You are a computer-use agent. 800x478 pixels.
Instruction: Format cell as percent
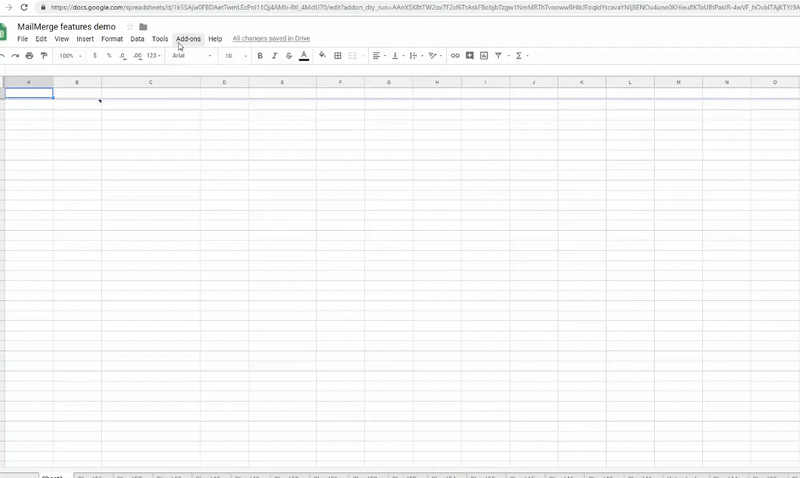click(109, 56)
